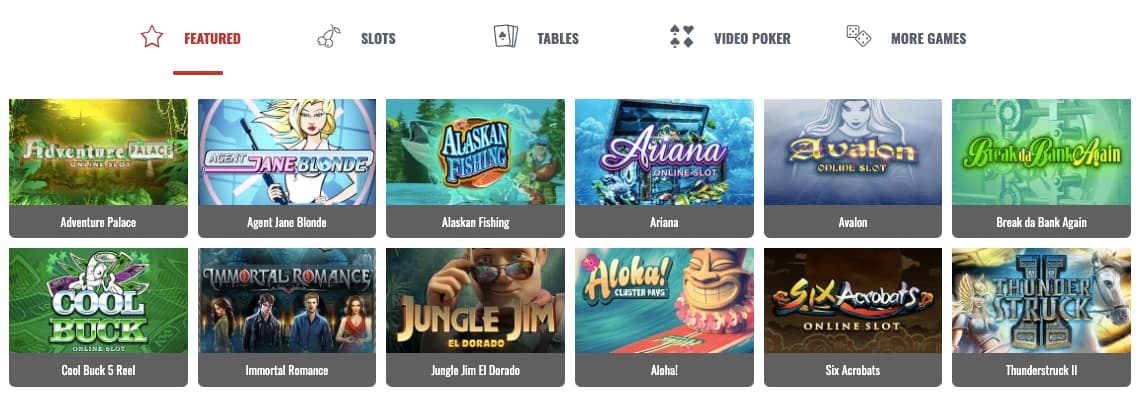1144x406 pixels.
Task: Open the Thunderstruck II game thumbnail
Action: click(1041, 301)
